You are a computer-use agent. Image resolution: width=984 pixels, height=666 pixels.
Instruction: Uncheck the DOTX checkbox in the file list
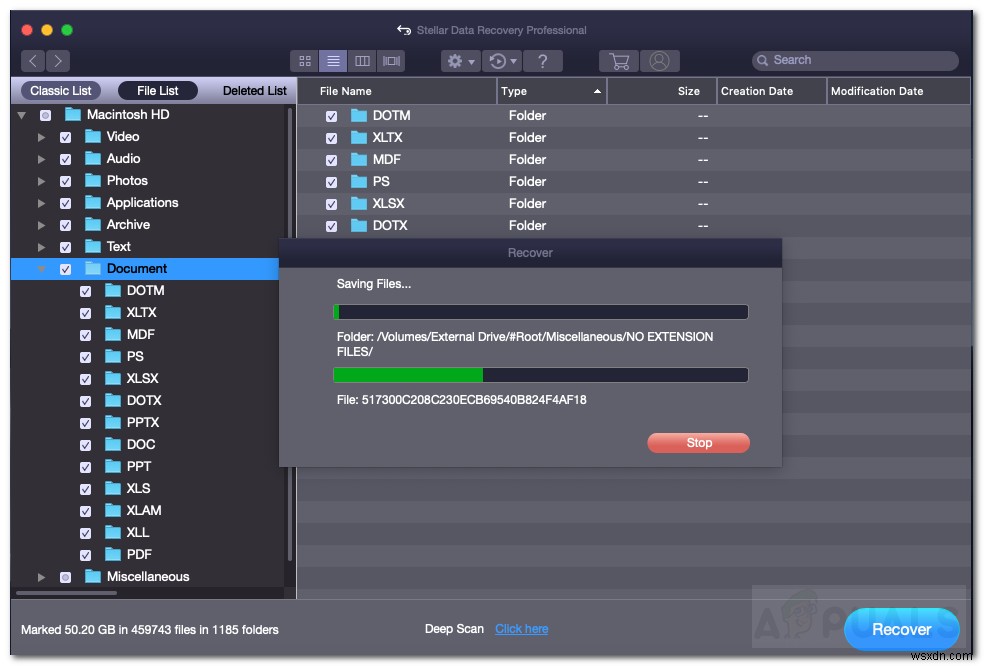331,226
